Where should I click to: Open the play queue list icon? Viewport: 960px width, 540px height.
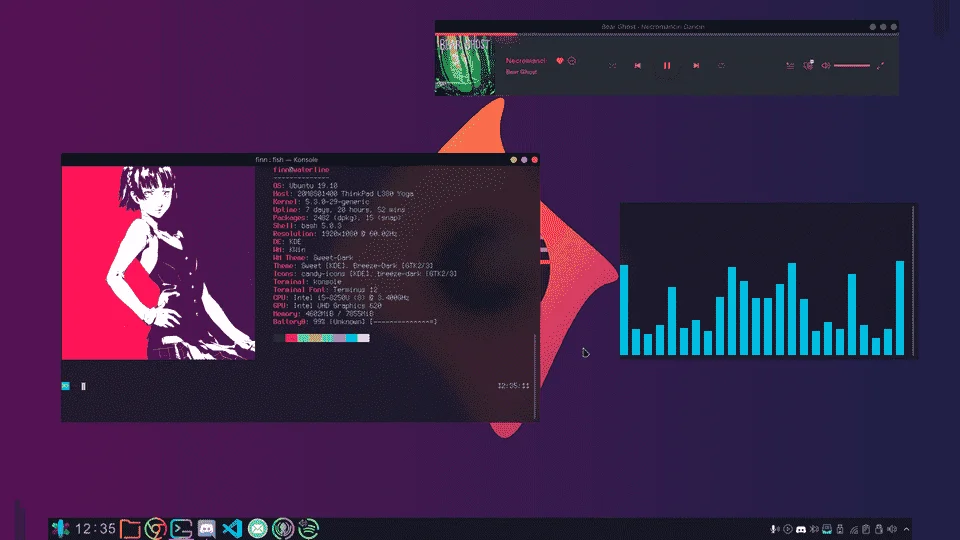tap(790, 66)
